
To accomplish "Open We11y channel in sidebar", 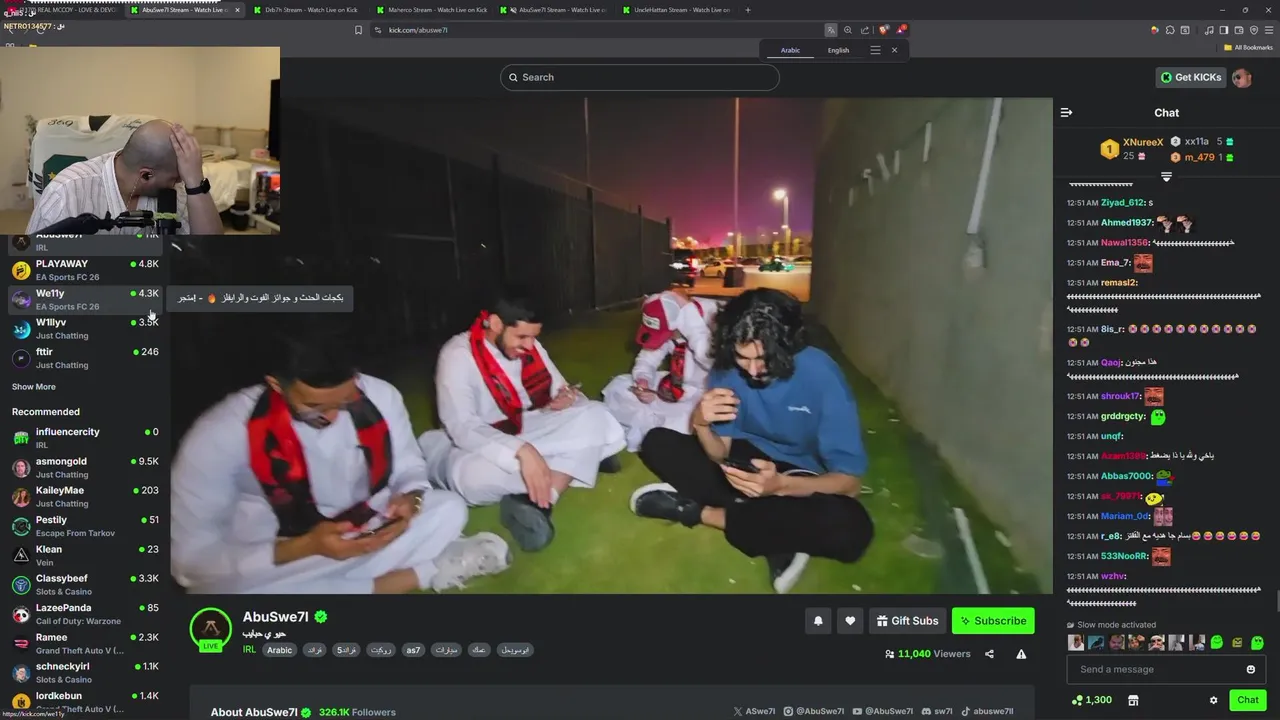I will click(x=85, y=300).
